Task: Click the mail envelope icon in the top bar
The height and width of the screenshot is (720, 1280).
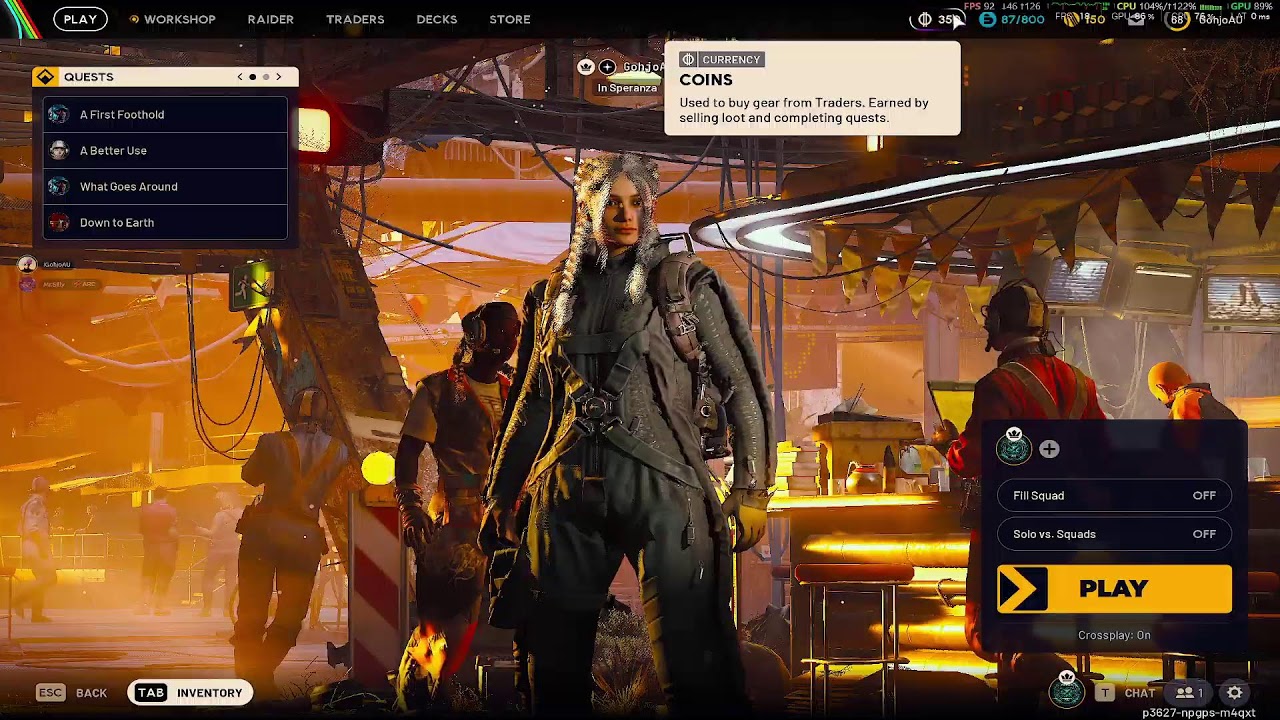Action: [1137, 19]
